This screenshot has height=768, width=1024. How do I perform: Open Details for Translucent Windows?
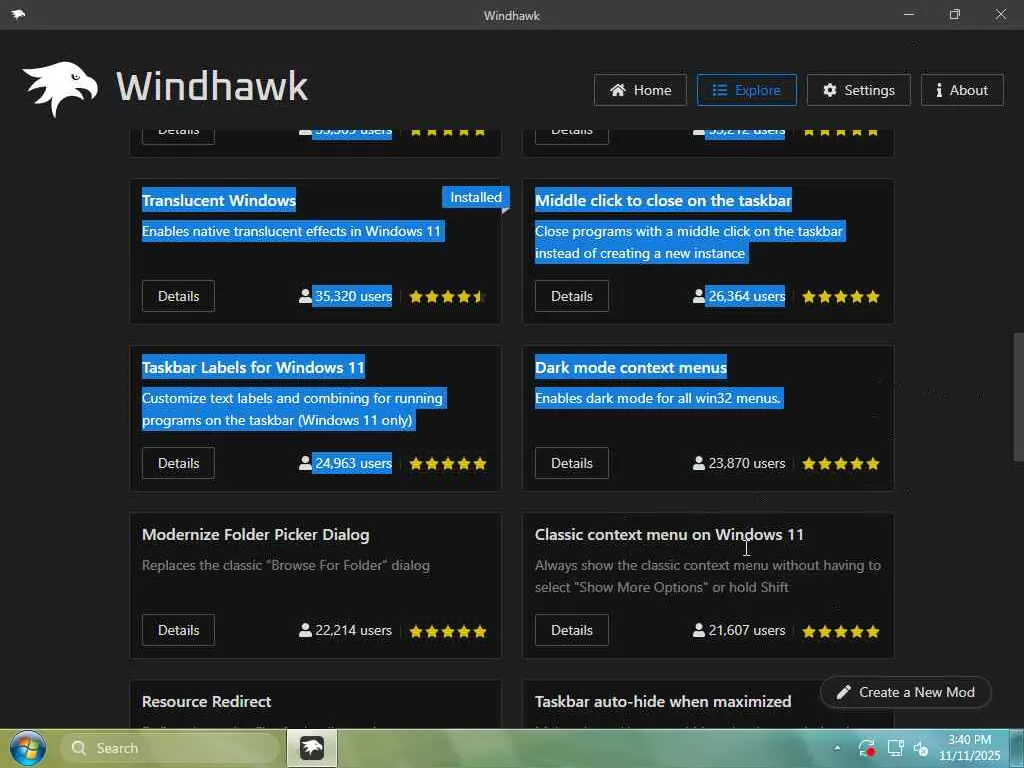point(178,296)
